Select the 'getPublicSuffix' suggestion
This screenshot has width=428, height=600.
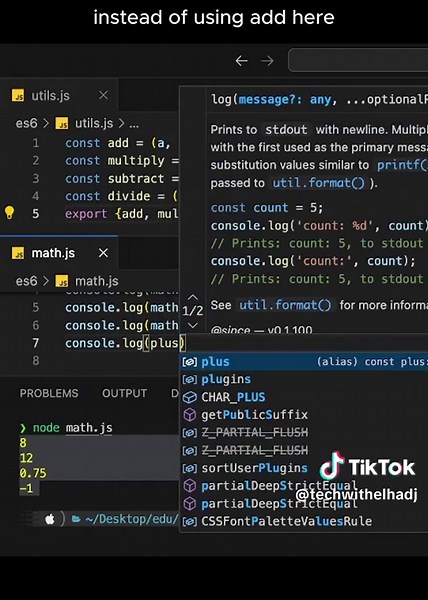(304, 415)
